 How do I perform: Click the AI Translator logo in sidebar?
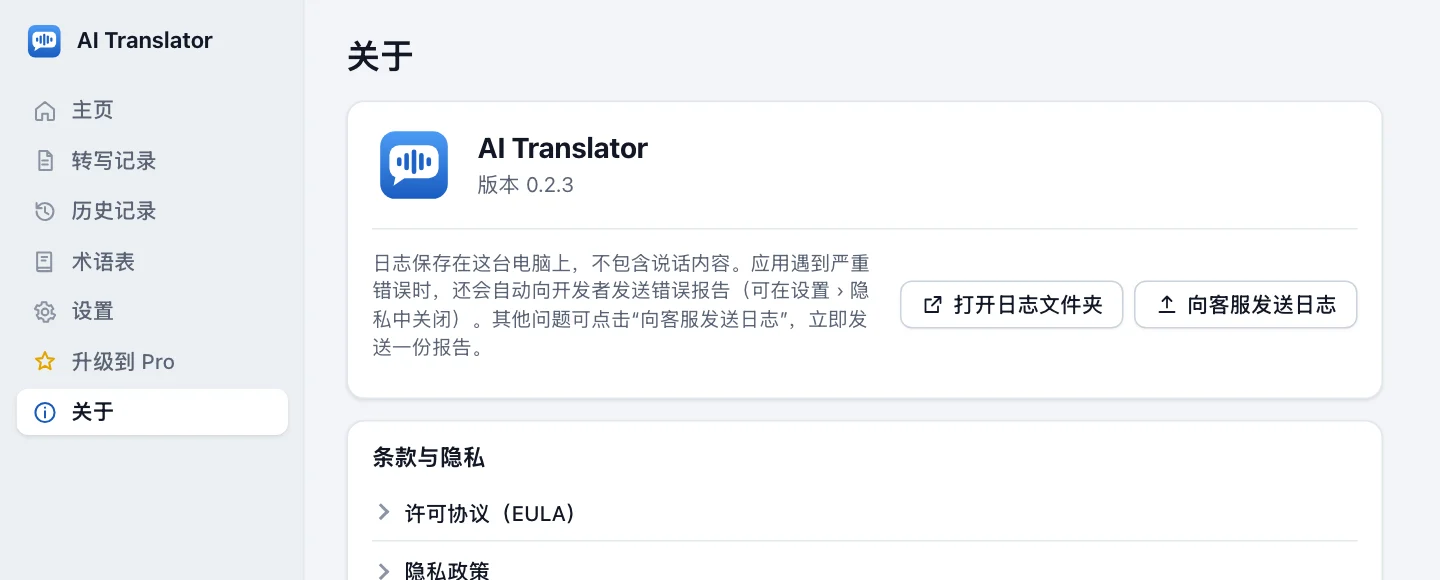pyautogui.click(x=44, y=41)
